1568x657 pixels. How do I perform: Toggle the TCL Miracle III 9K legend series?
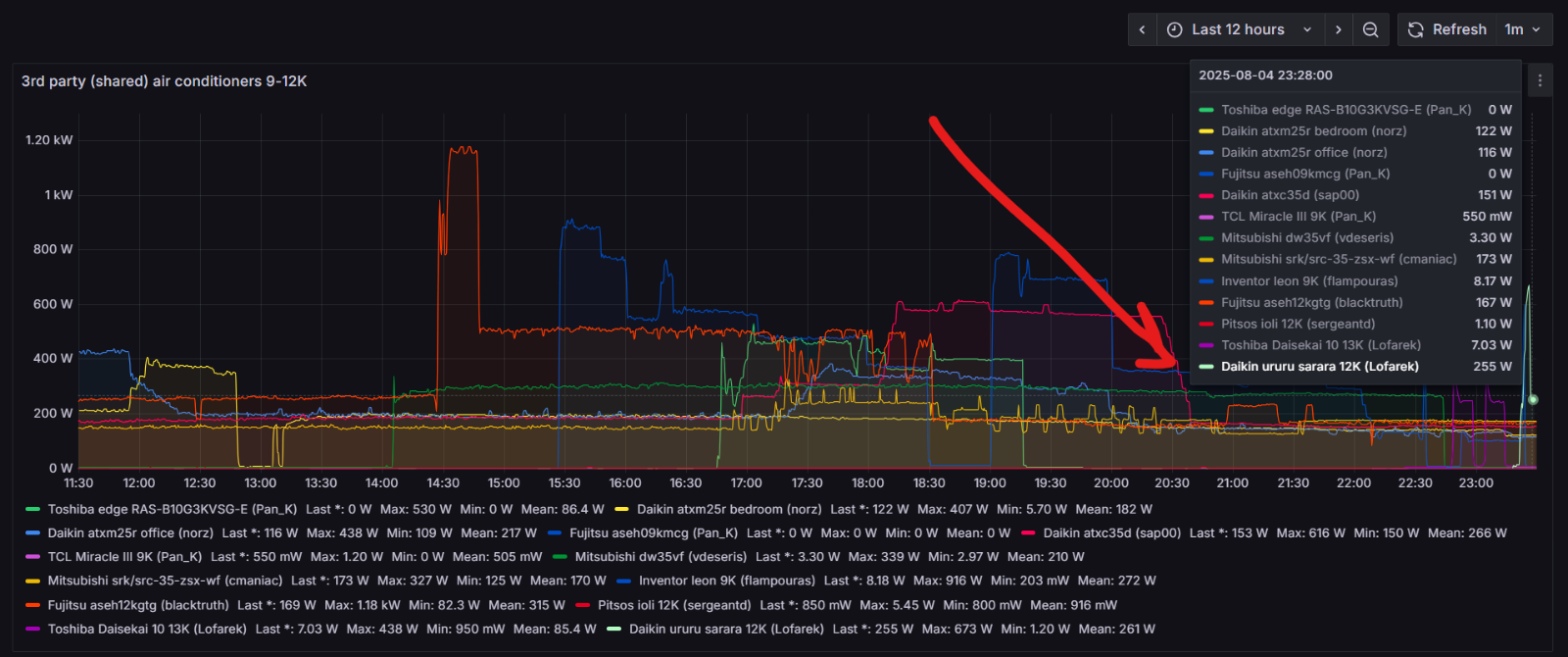[x=124, y=556]
